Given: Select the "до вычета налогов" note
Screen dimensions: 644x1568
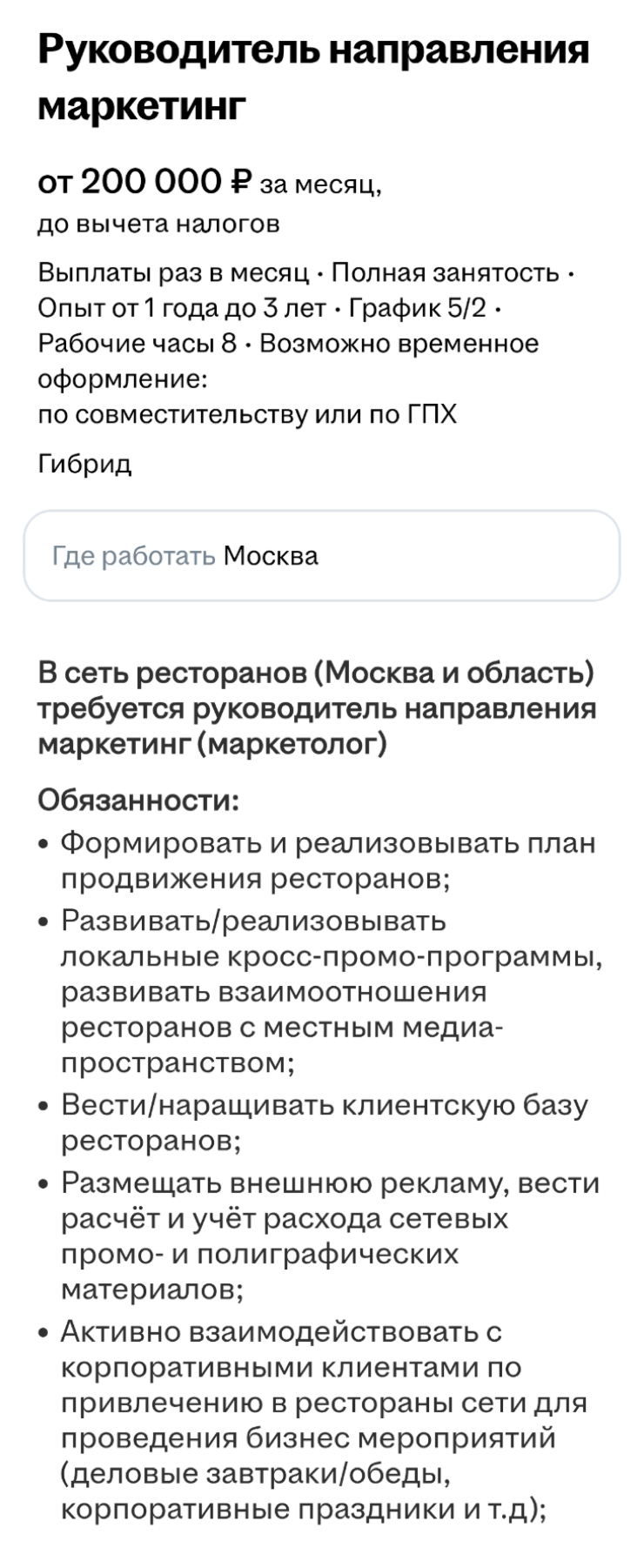Looking at the screenshot, I should 158,224.
